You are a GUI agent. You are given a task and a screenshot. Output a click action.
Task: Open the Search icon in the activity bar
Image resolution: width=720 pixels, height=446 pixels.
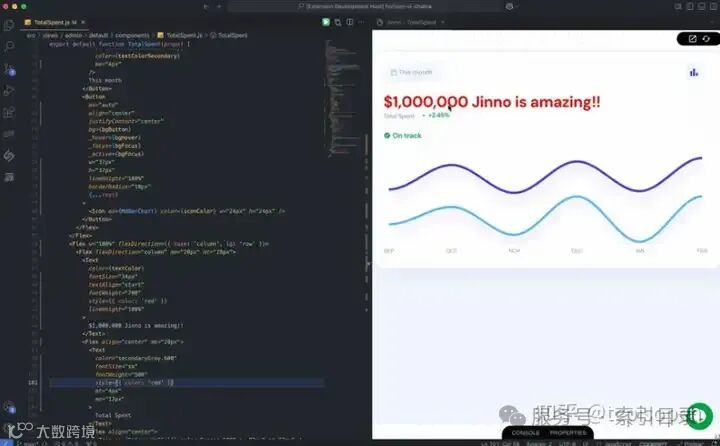[9, 46]
